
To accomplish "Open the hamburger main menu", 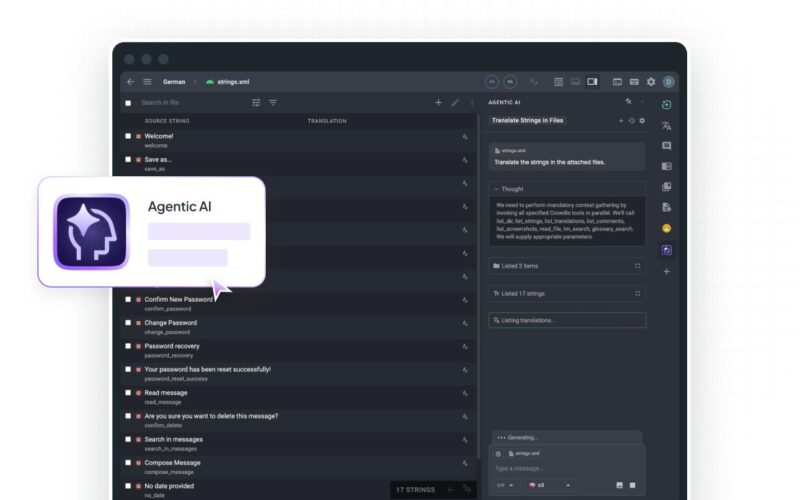I will [x=147, y=82].
